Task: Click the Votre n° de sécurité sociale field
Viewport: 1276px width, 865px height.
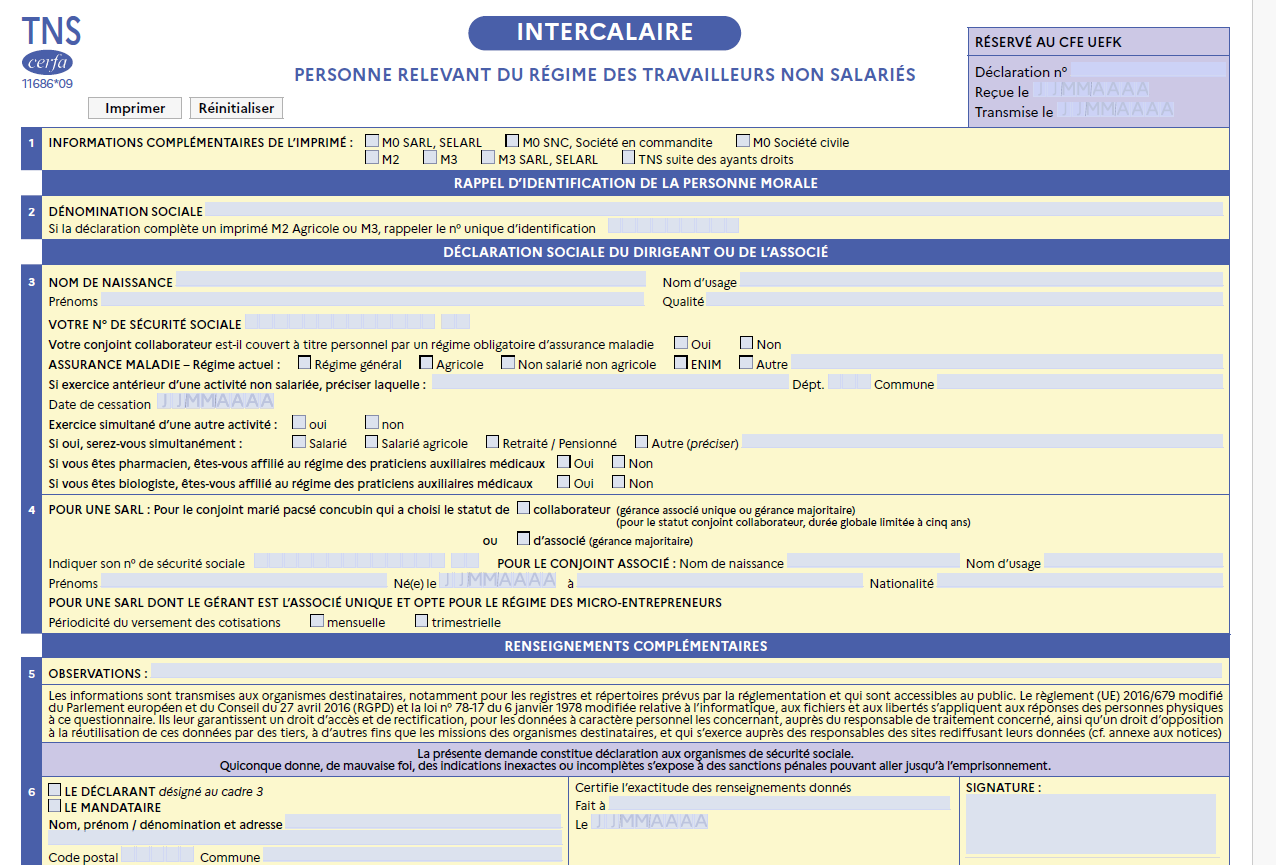Action: click(x=357, y=322)
